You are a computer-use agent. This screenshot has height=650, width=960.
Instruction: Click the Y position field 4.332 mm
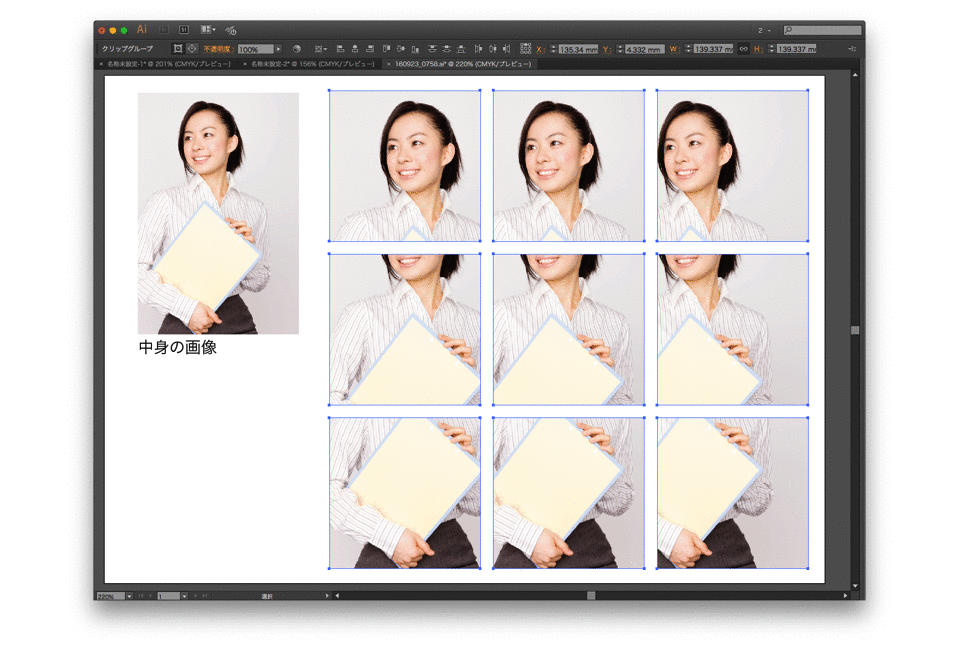[x=645, y=49]
